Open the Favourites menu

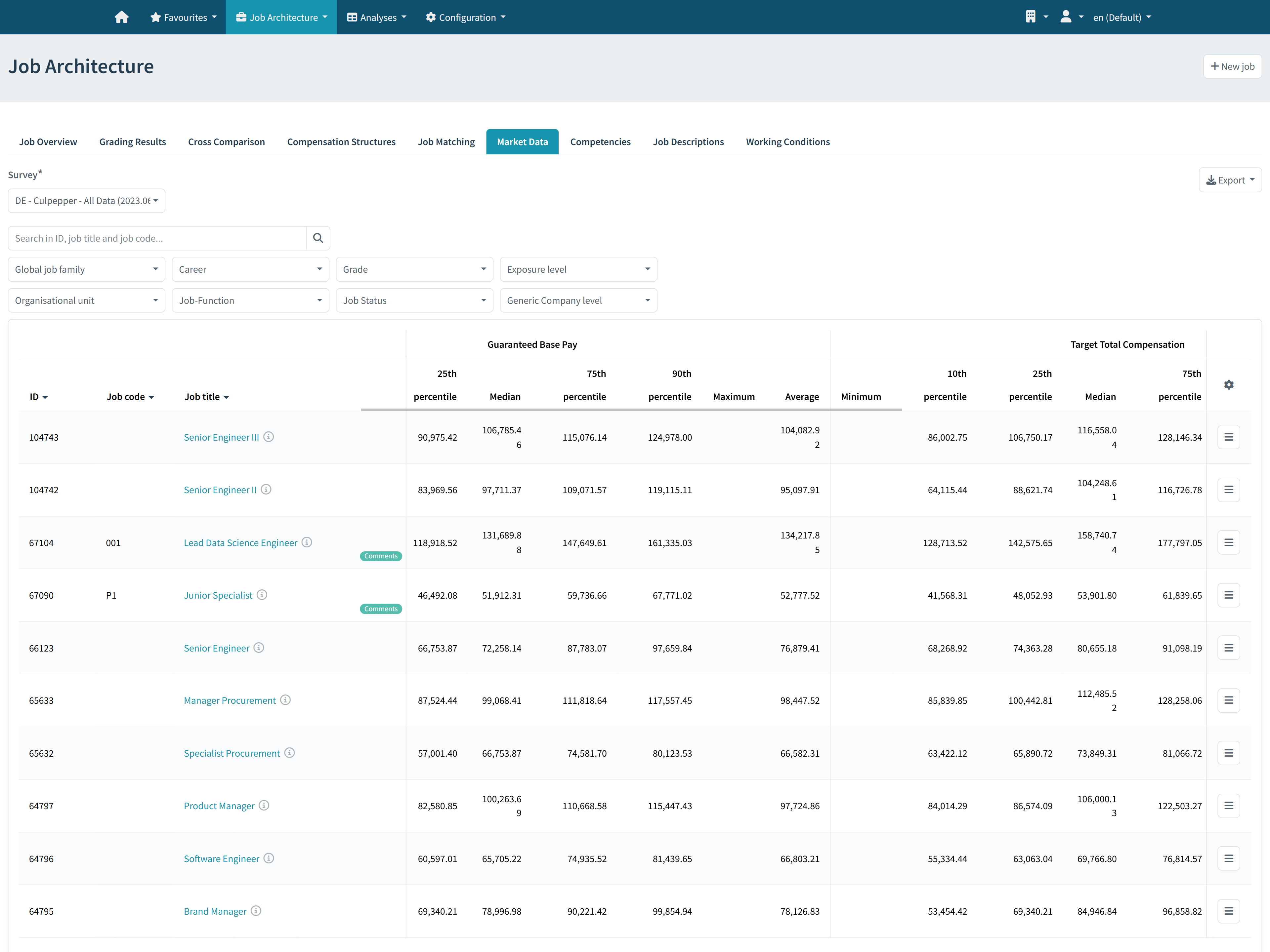pyautogui.click(x=184, y=17)
